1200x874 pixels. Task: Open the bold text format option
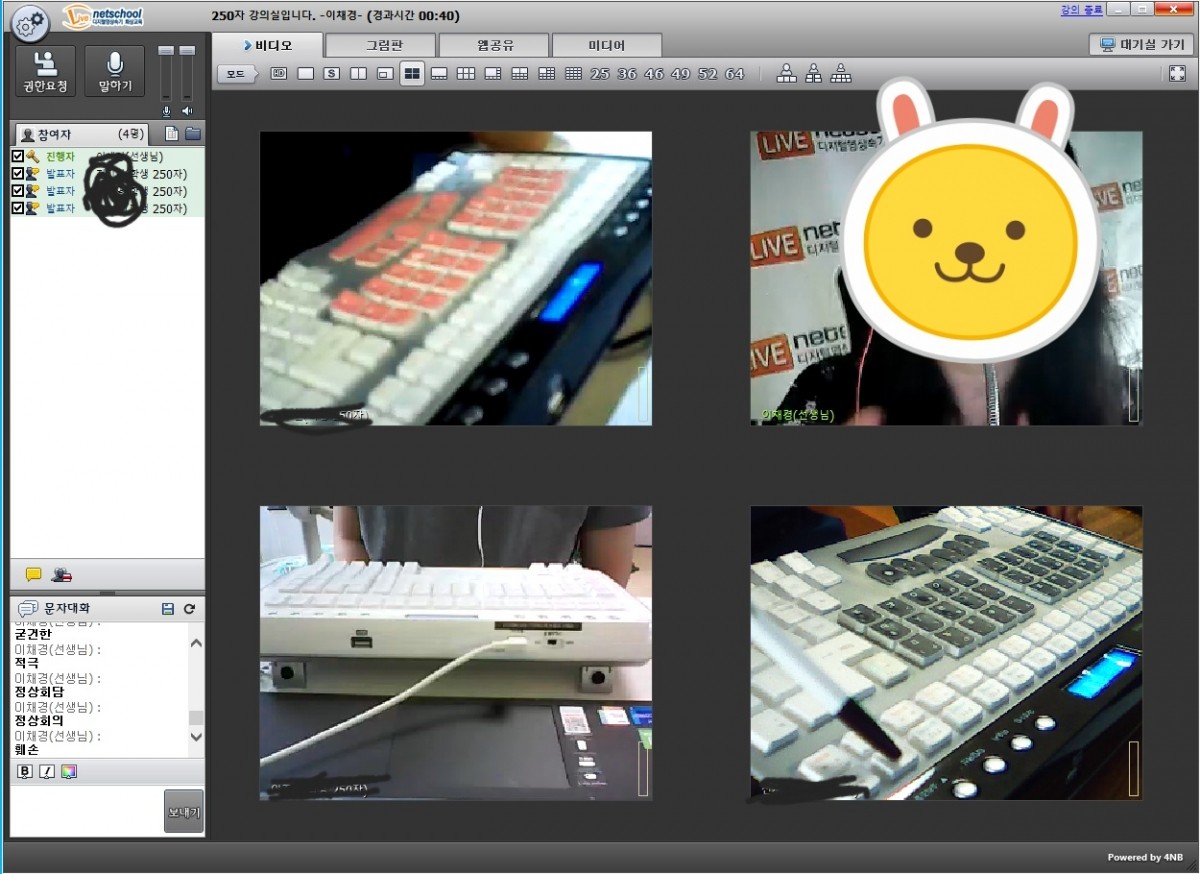[x=25, y=771]
